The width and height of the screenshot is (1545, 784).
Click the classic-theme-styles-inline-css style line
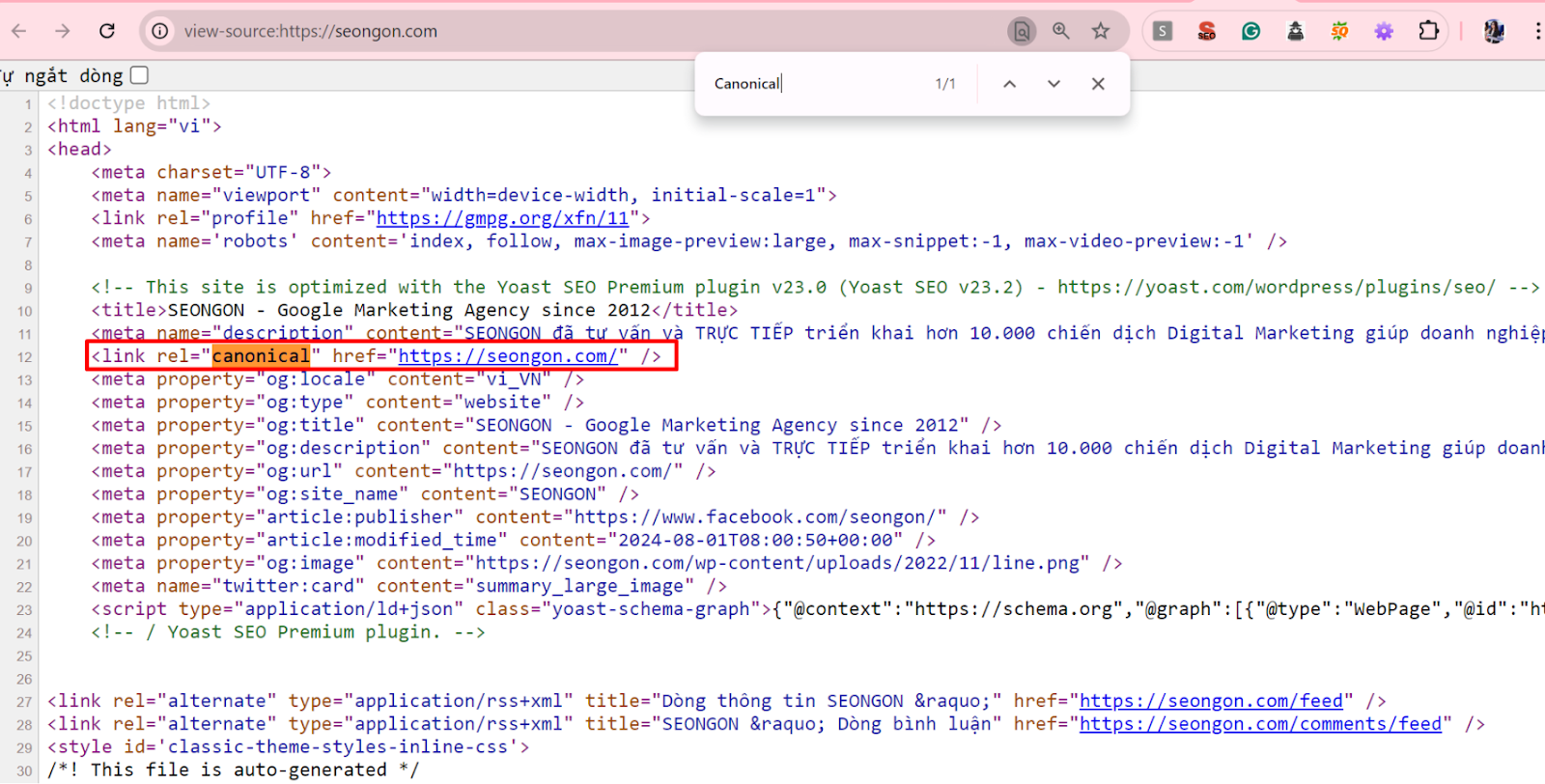tap(289, 747)
